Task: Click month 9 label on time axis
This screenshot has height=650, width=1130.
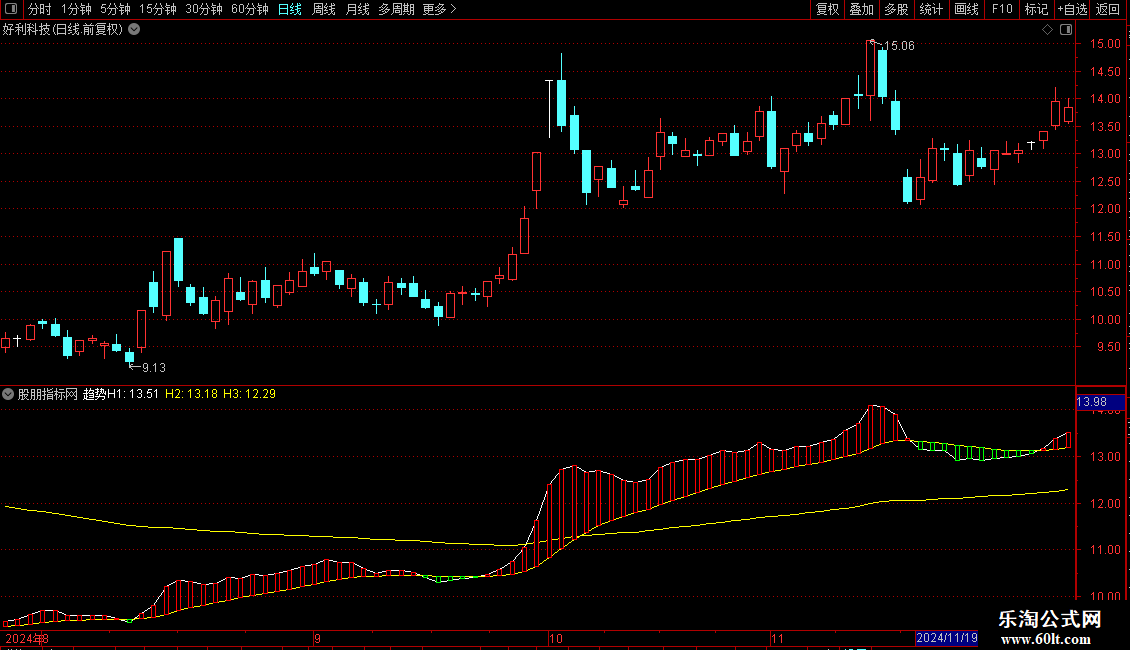Action: pos(317,638)
